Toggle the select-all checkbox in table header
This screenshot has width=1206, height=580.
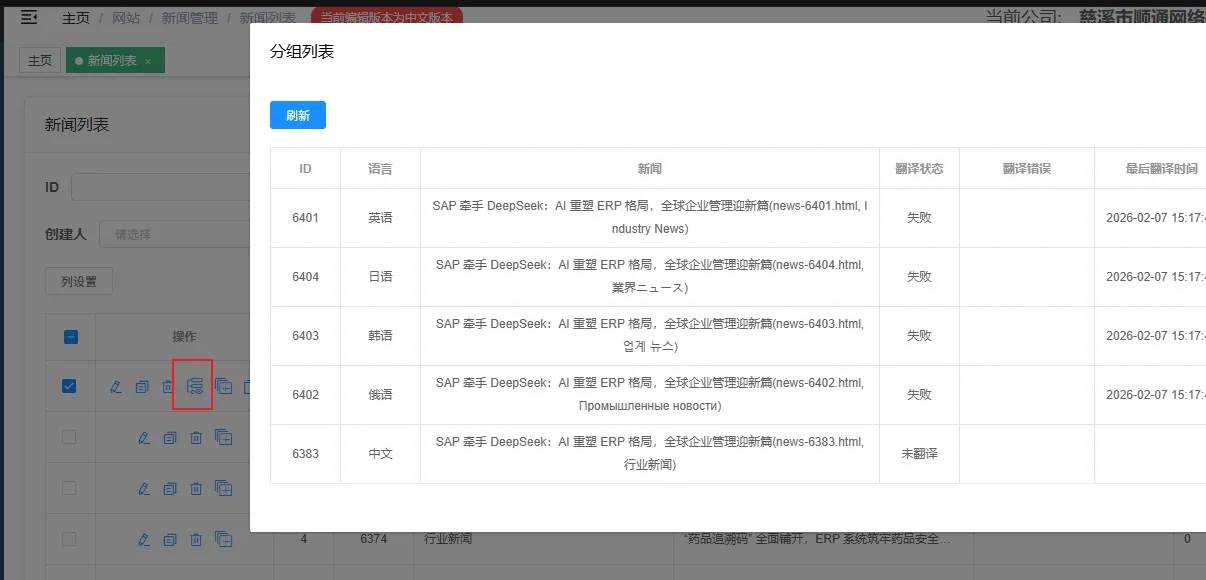70,337
